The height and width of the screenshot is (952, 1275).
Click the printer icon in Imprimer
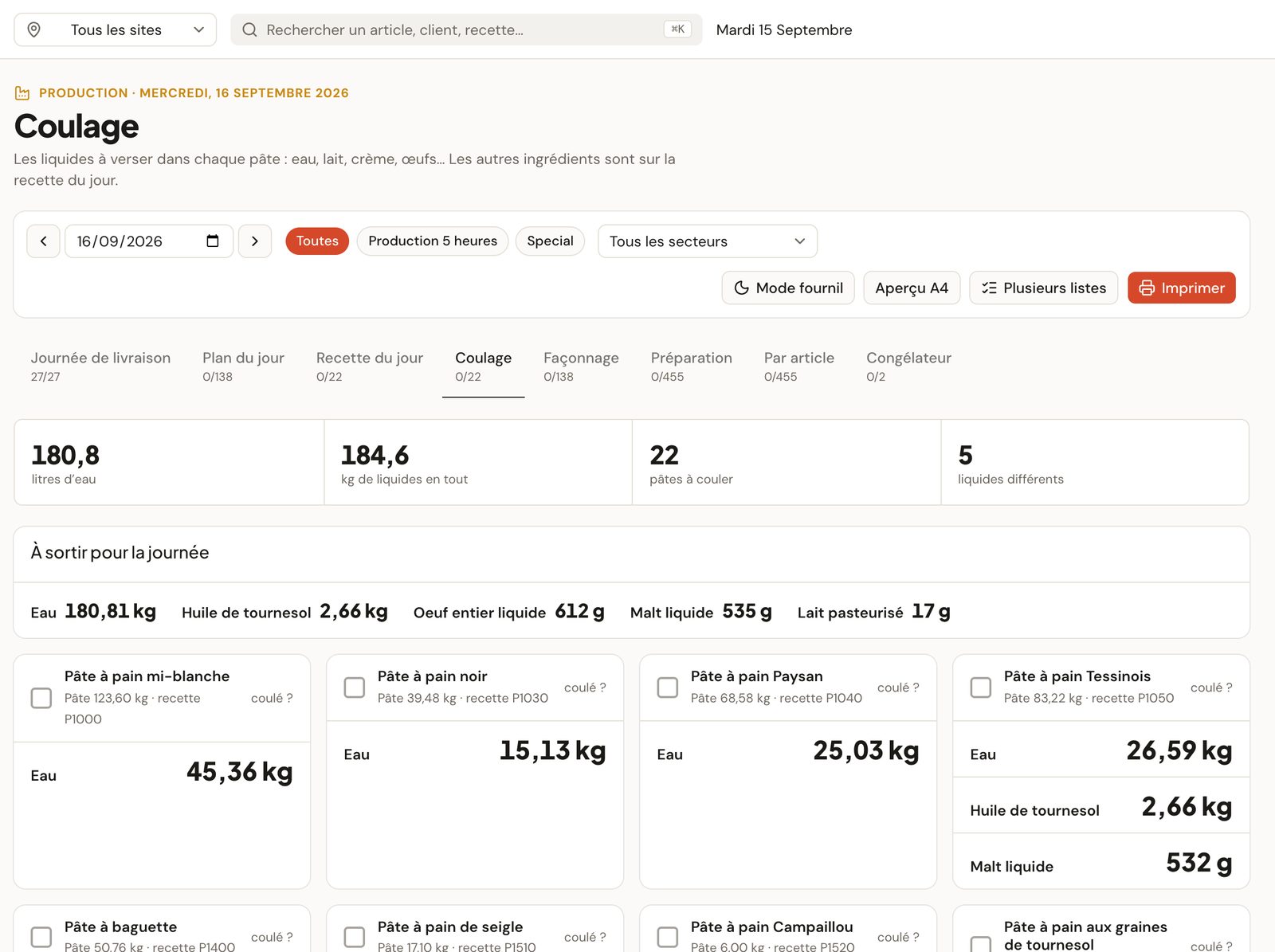click(x=1147, y=288)
